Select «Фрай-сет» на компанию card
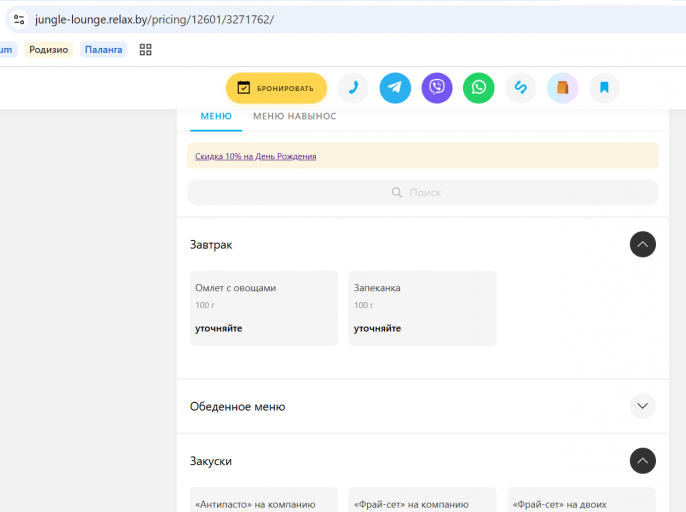 (422, 500)
